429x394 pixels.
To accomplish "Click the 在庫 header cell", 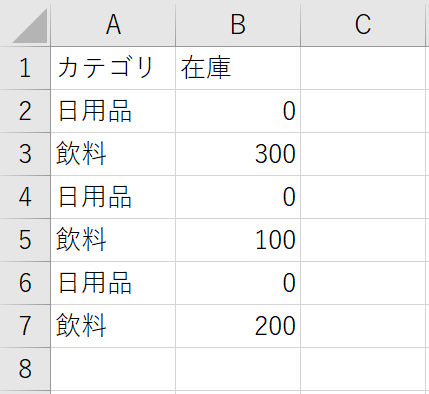I will click(x=238, y=68).
